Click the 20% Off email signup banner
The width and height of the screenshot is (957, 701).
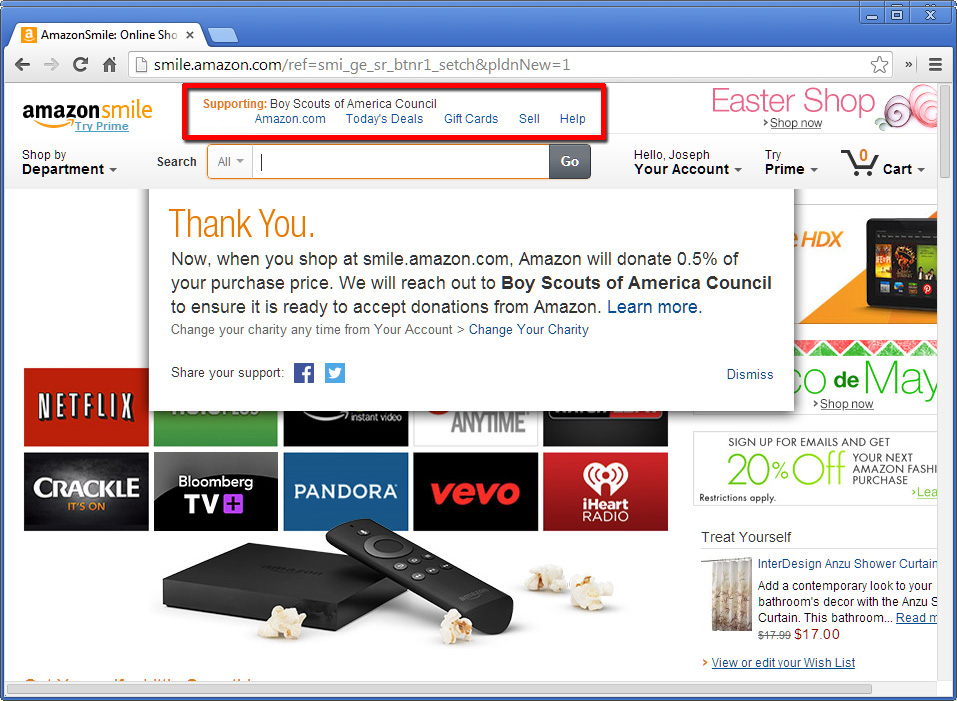[x=815, y=468]
